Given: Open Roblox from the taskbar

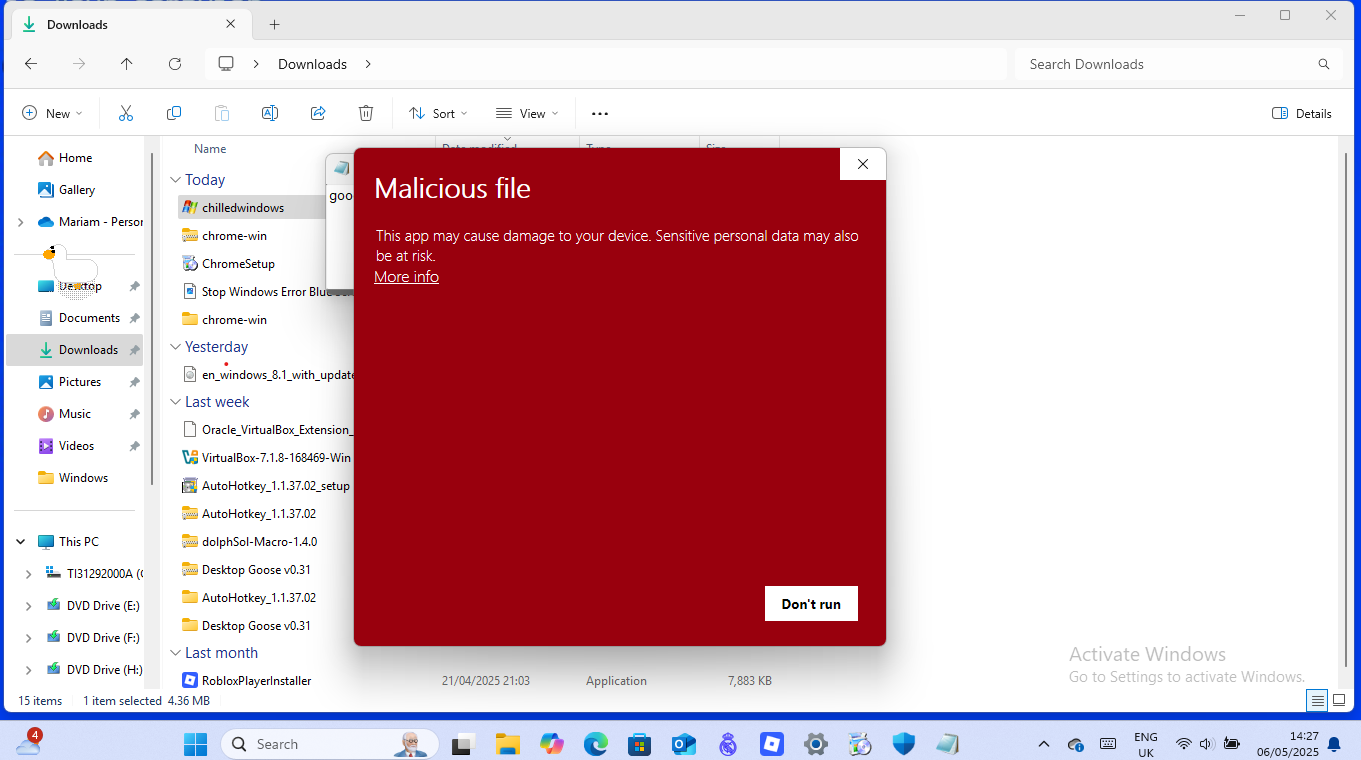Looking at the screenshot, I should [771, 744].
